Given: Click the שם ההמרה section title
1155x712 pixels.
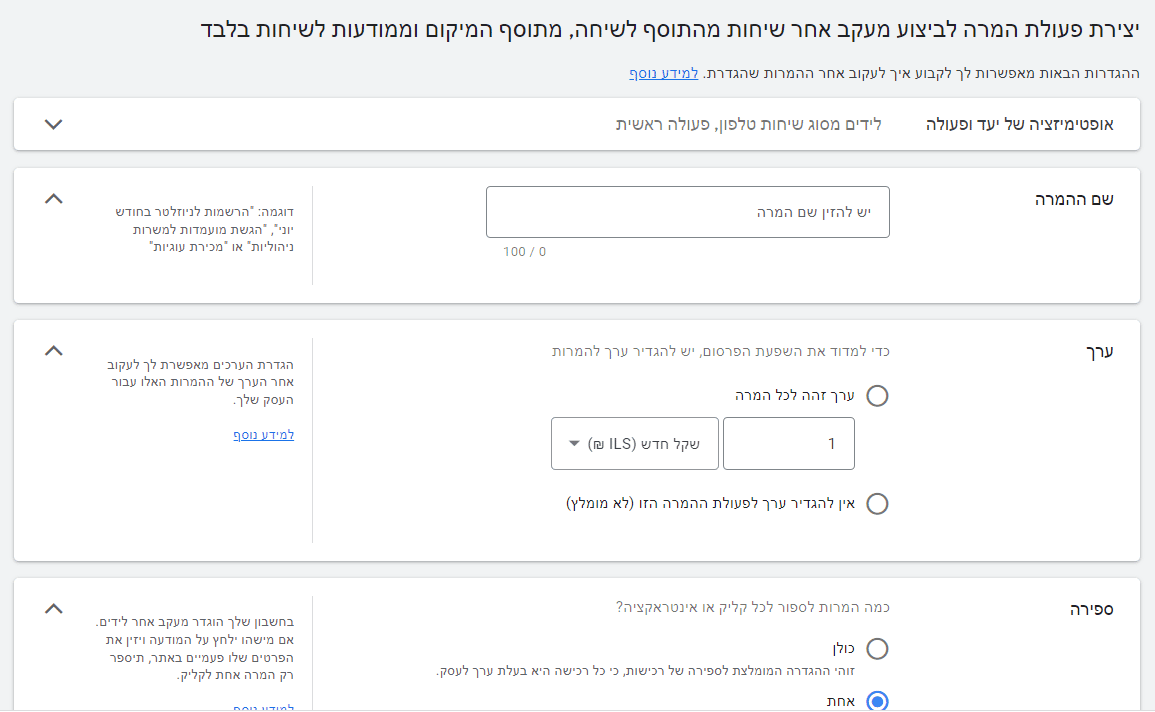Looking at the screenshot, I should coord(1074,200).
